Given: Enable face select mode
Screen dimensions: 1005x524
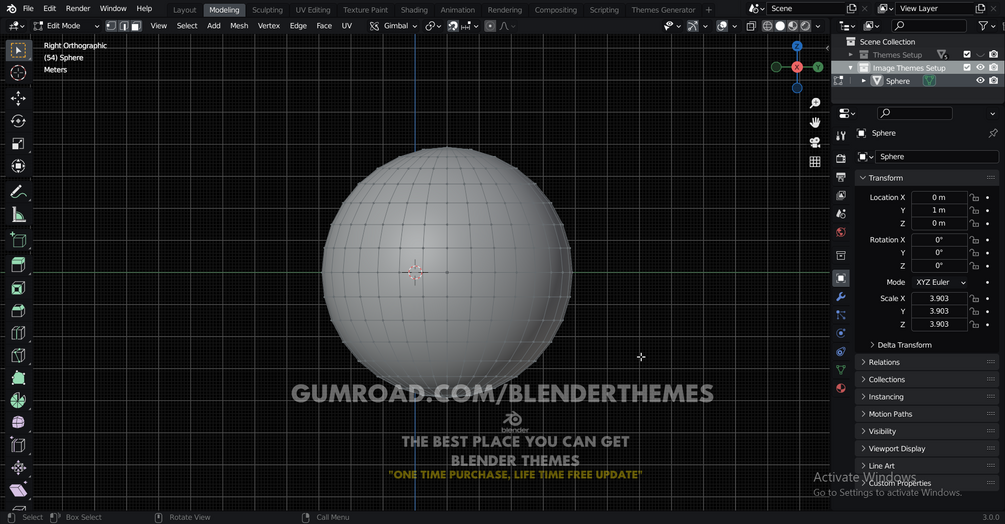Looking at the screenshot, I should point(136,26).
